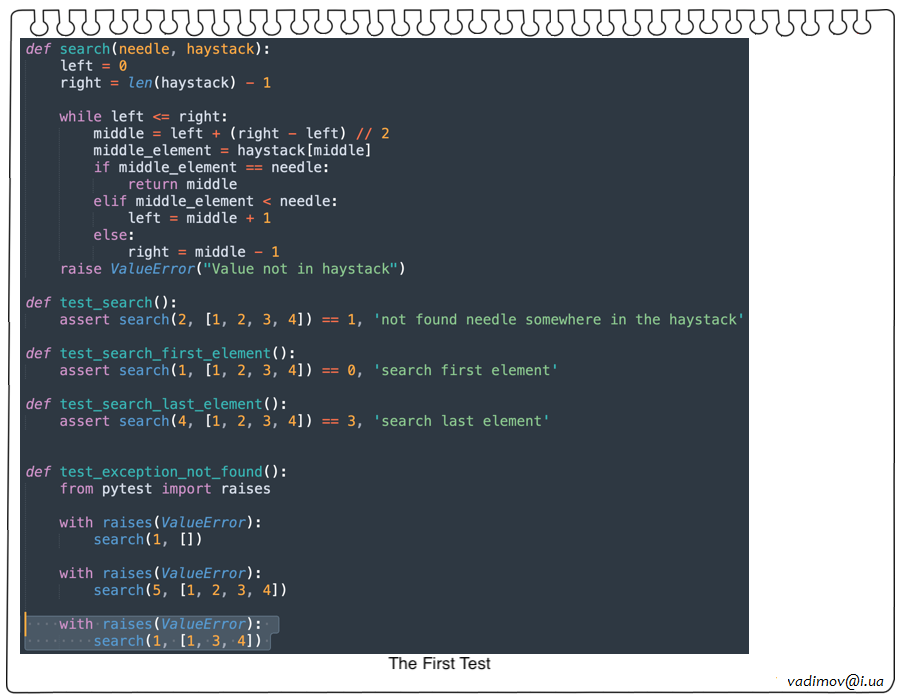Viewport: 900px width, 700px height.
Task: Click the "left = middle + 1" line
Action: coord(199,219)
